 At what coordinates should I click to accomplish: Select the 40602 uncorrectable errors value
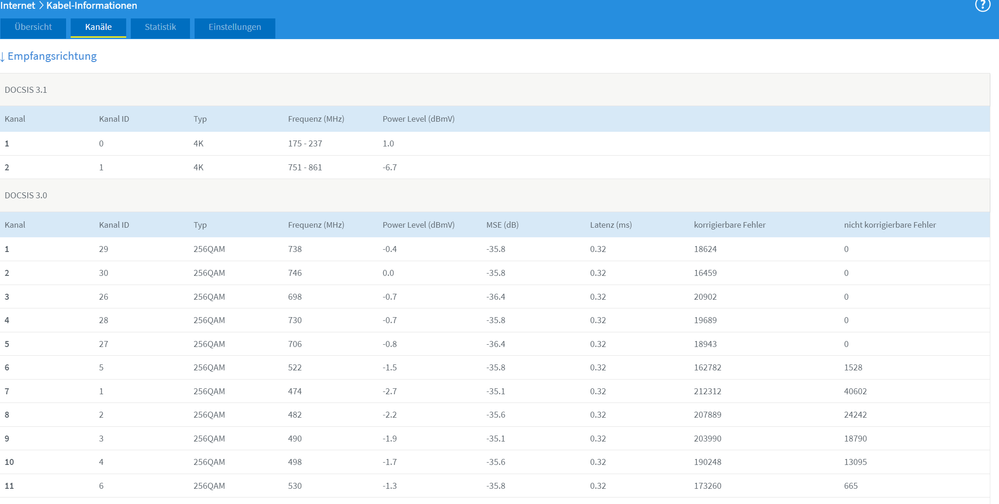[856, 392]
